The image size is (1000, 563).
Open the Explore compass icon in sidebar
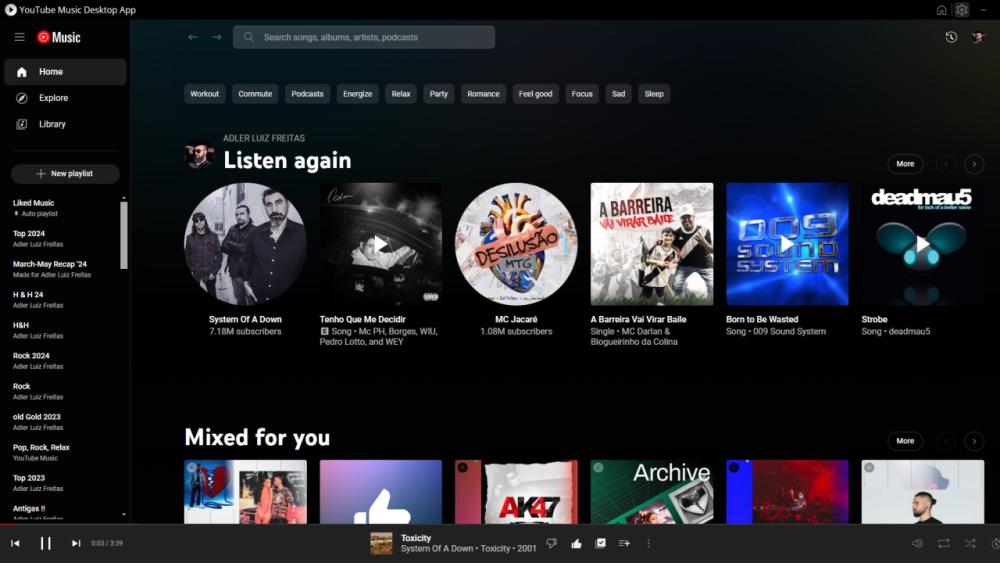[x=21, y=98]
